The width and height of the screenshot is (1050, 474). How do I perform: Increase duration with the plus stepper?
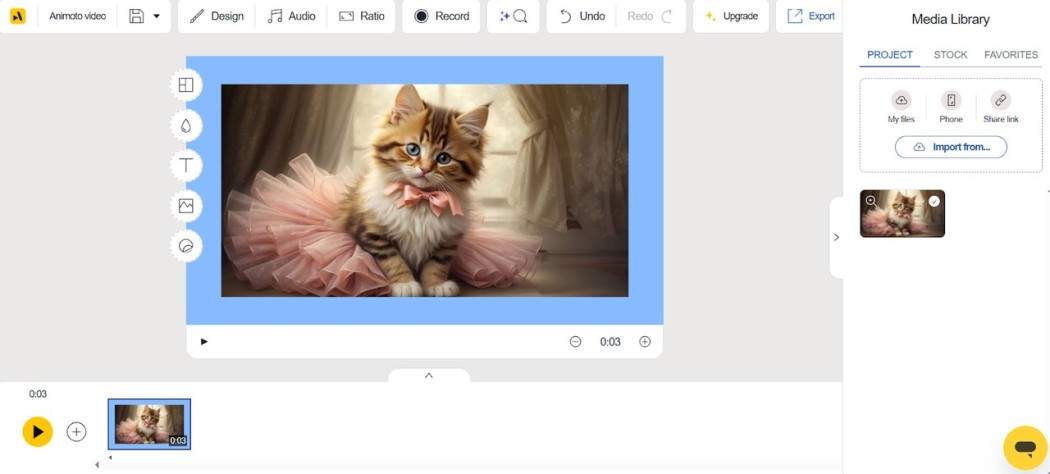(x=645, y=342)
